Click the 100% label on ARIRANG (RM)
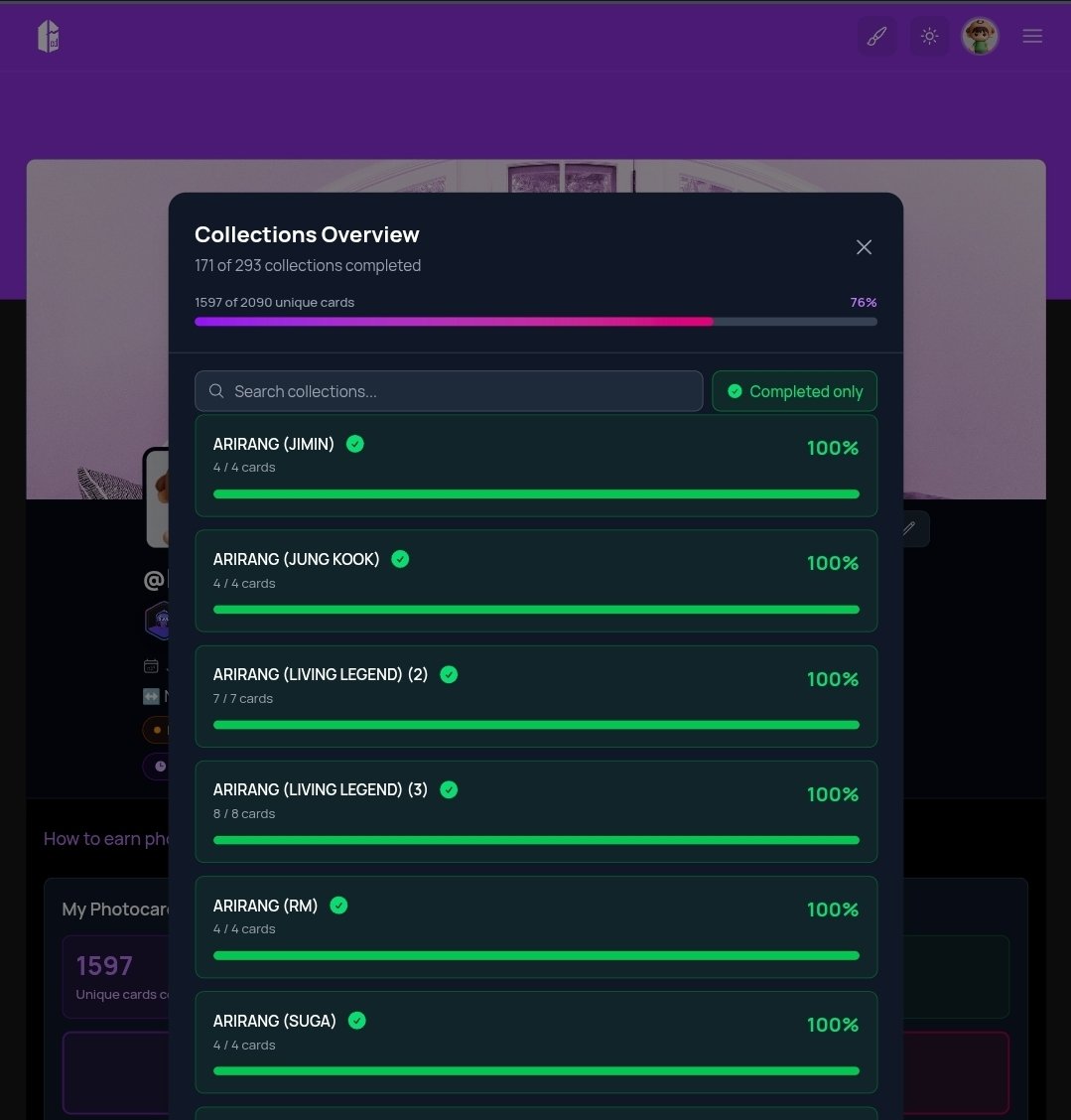The height and width of the screenshot is (1120, 1071). pyautogui.click(x=833, y=910)
